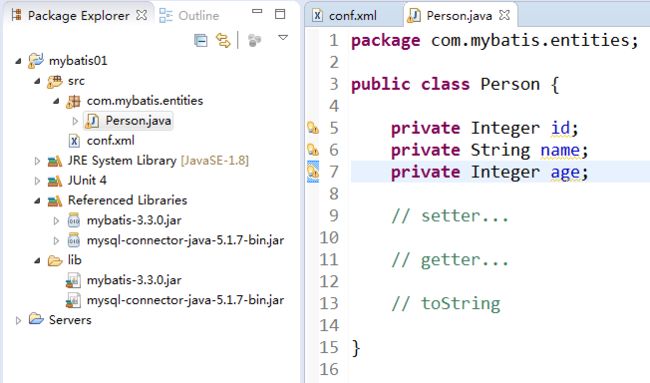Screen dimensions: 650x383
Task: Click the 'age' field on line 7
Action: click(565, 172)
